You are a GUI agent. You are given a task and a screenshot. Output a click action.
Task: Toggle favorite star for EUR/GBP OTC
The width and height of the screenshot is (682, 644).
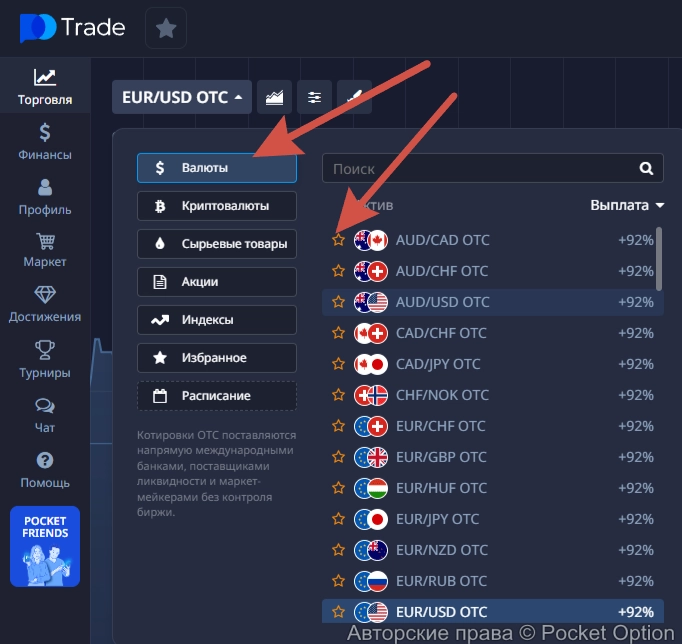point(338,457)
